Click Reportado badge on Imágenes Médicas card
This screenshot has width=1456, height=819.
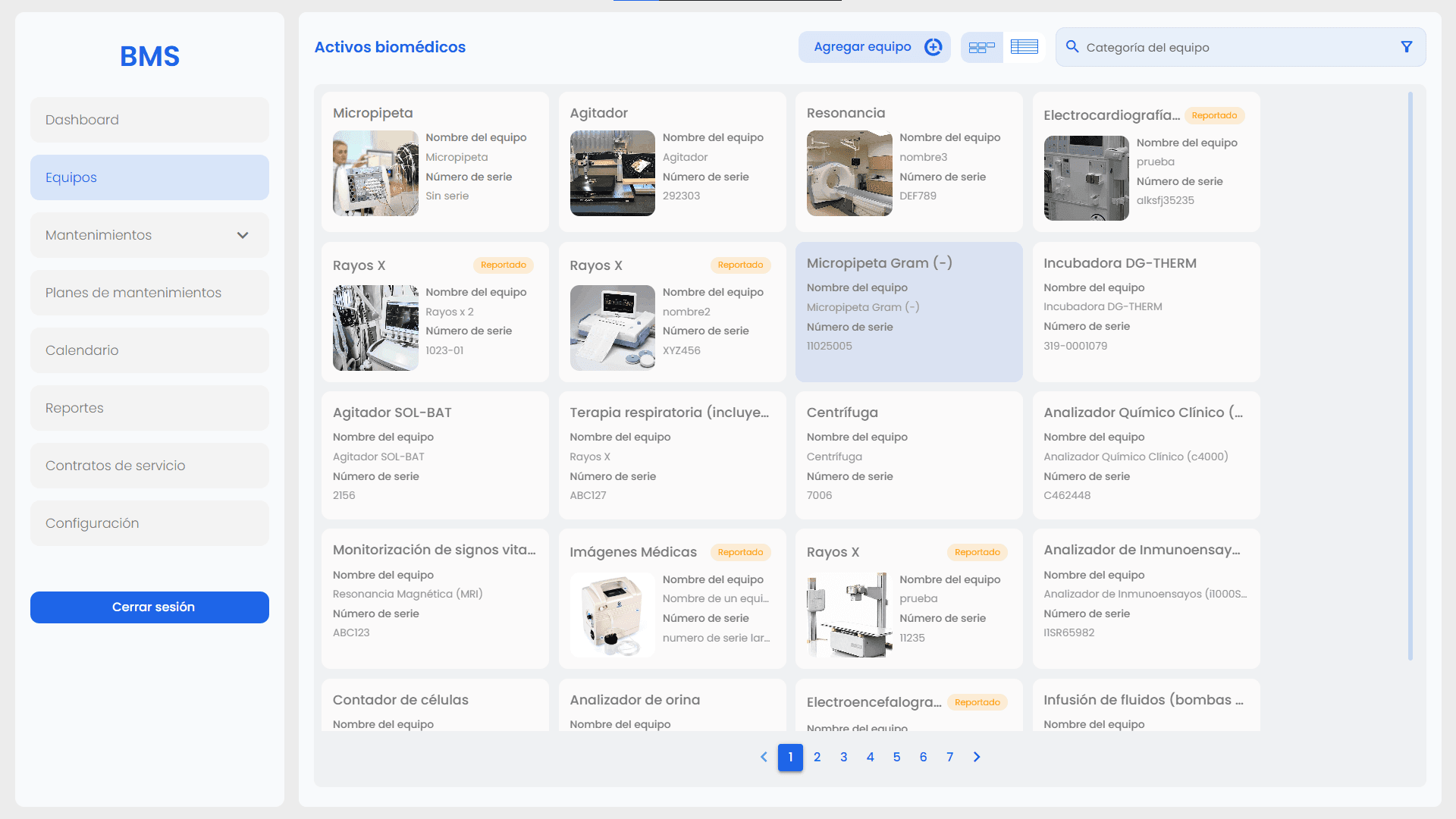(x=740, y=552)
